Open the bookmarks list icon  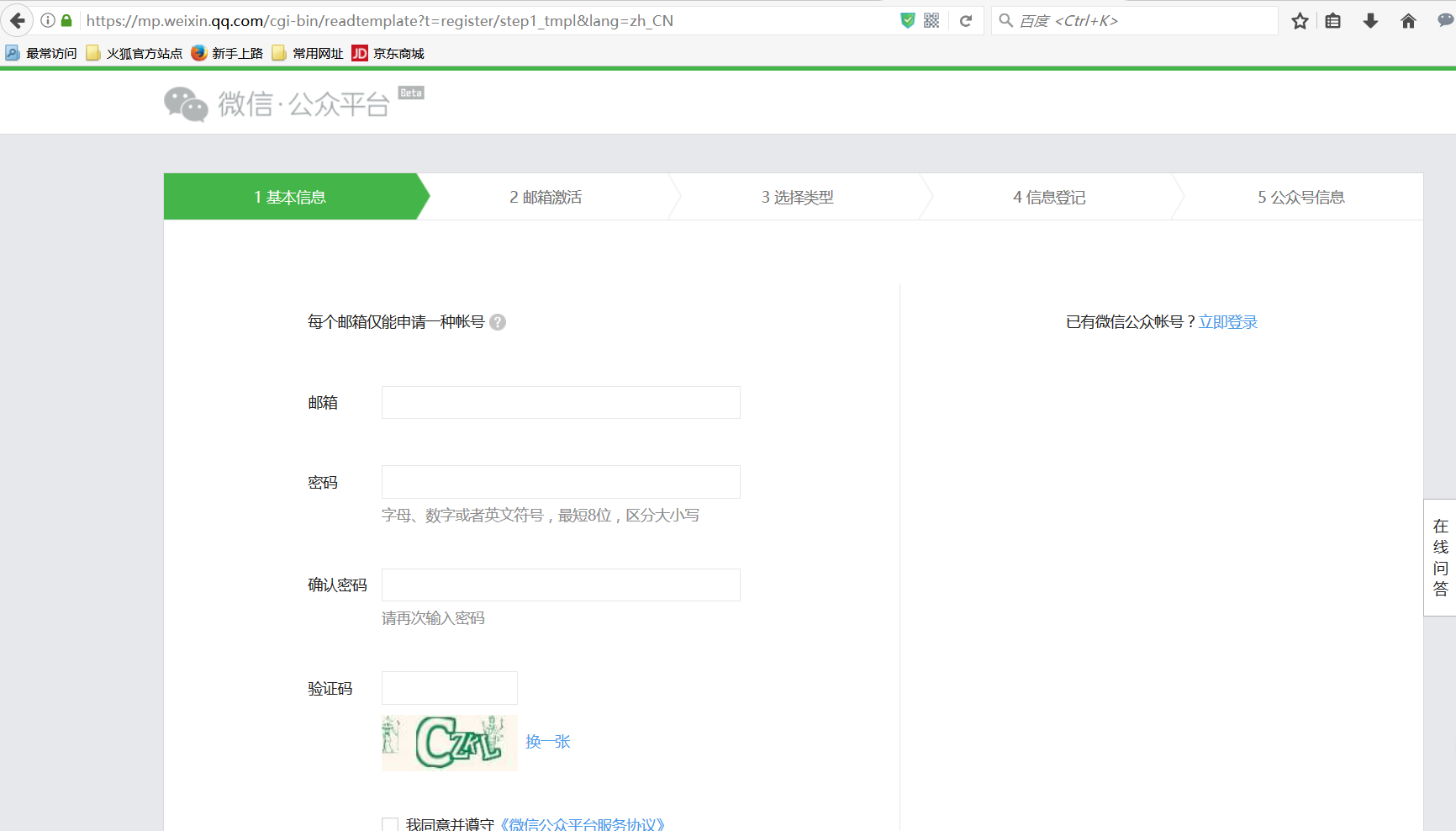(x=1333, y=21)
